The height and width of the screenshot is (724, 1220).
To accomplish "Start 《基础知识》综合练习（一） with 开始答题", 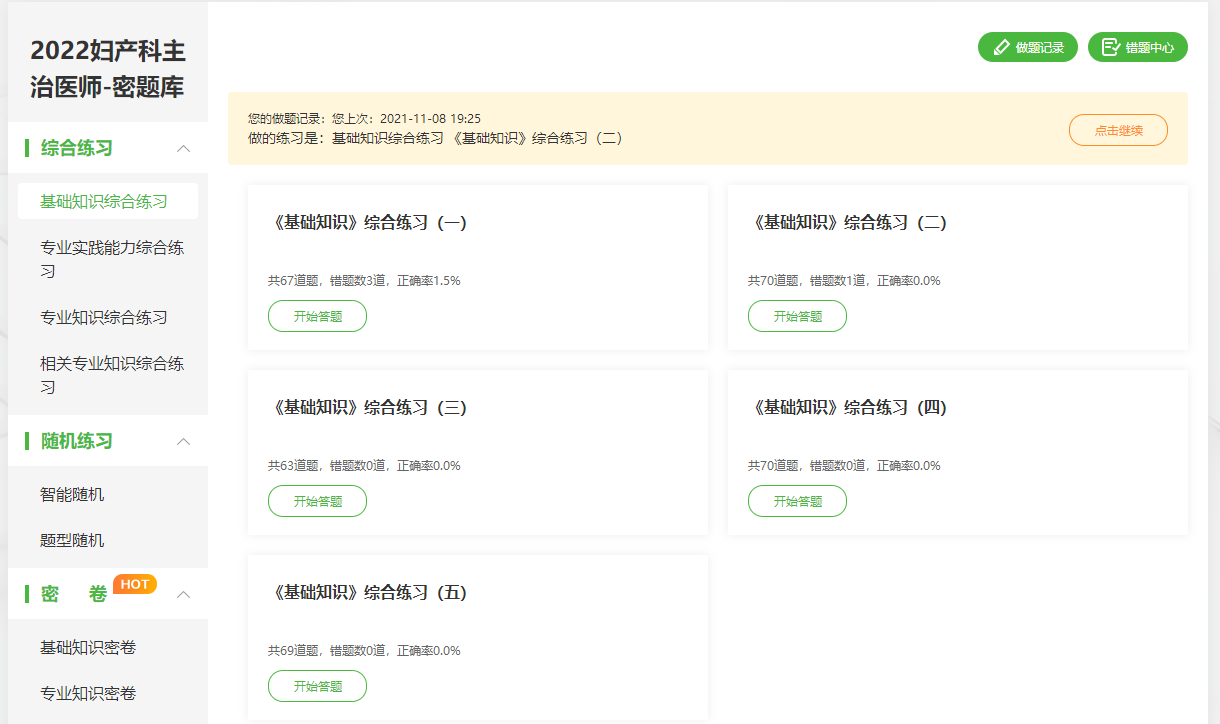I will point(317,316).
